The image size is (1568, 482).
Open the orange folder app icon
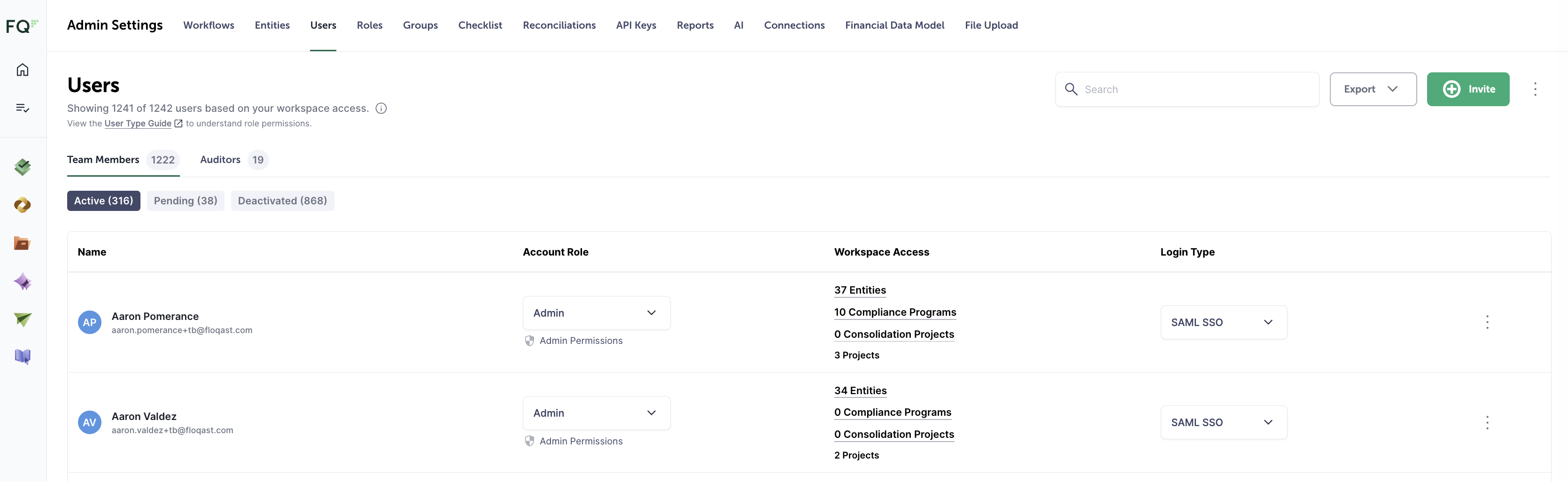pos(23,243)
